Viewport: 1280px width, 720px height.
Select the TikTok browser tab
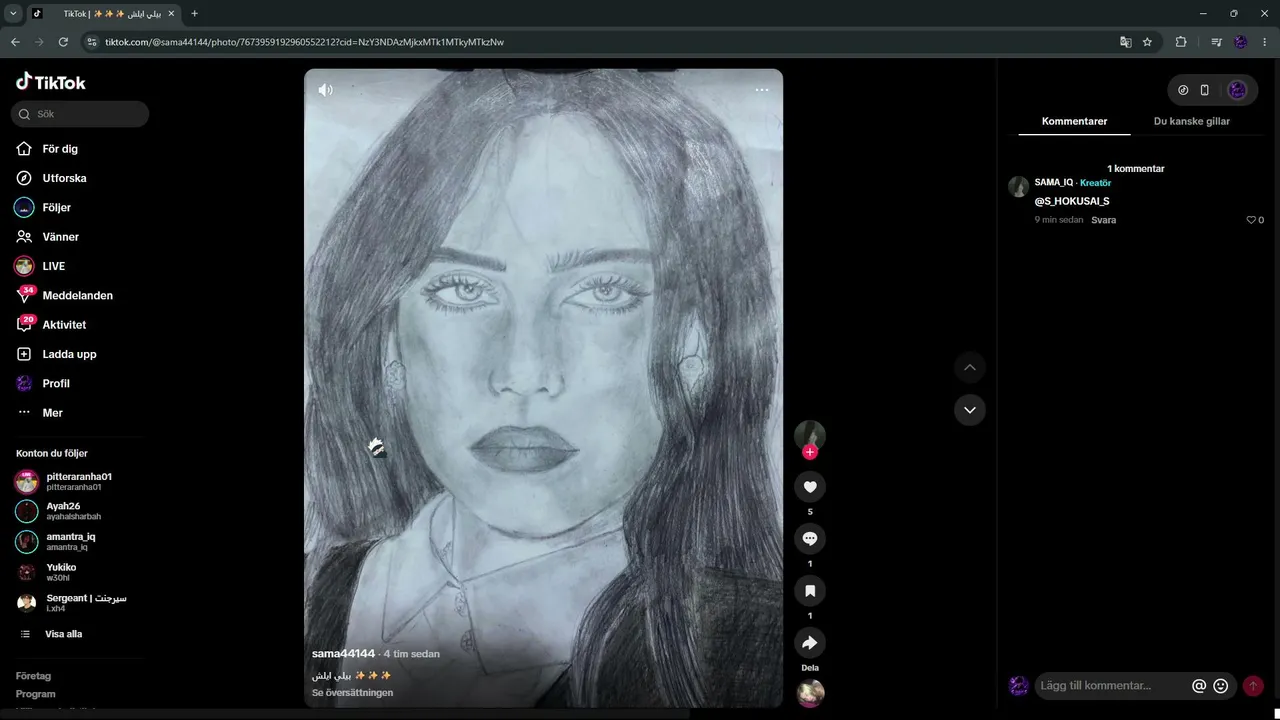click(103, 14)
